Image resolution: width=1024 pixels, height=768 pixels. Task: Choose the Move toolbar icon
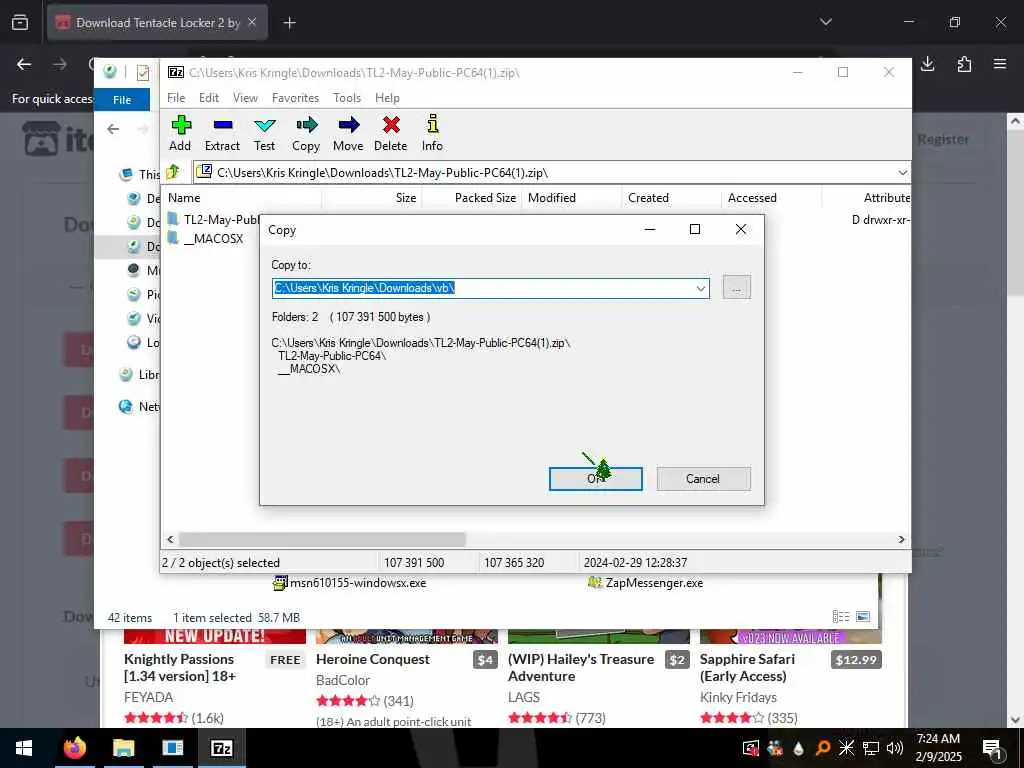pos(348,133)
